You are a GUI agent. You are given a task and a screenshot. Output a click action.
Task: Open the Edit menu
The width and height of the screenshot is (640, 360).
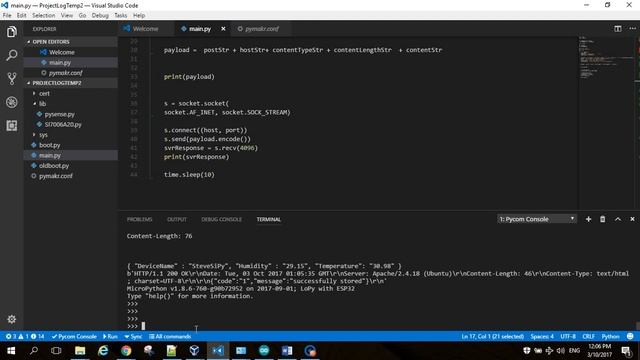point(22,15)
